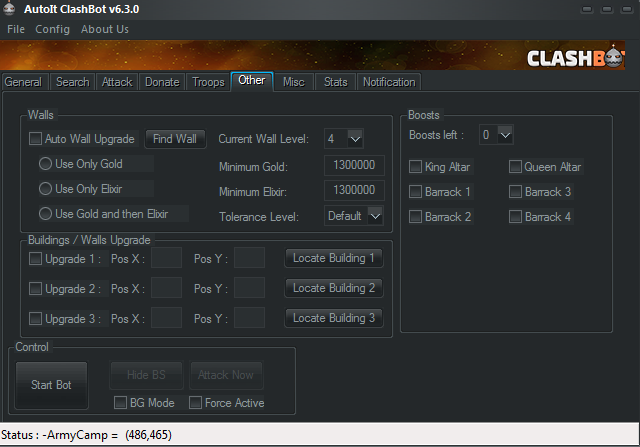Enable Auto Wall Upgrade checkbox
The height and width of the screenshot is (447, 640).
(36, 139)
